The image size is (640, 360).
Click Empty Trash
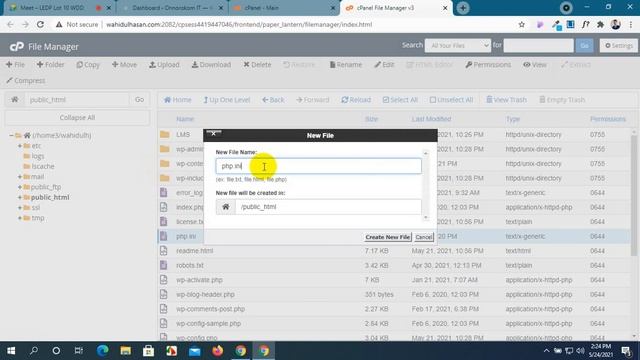pos(562,100)
